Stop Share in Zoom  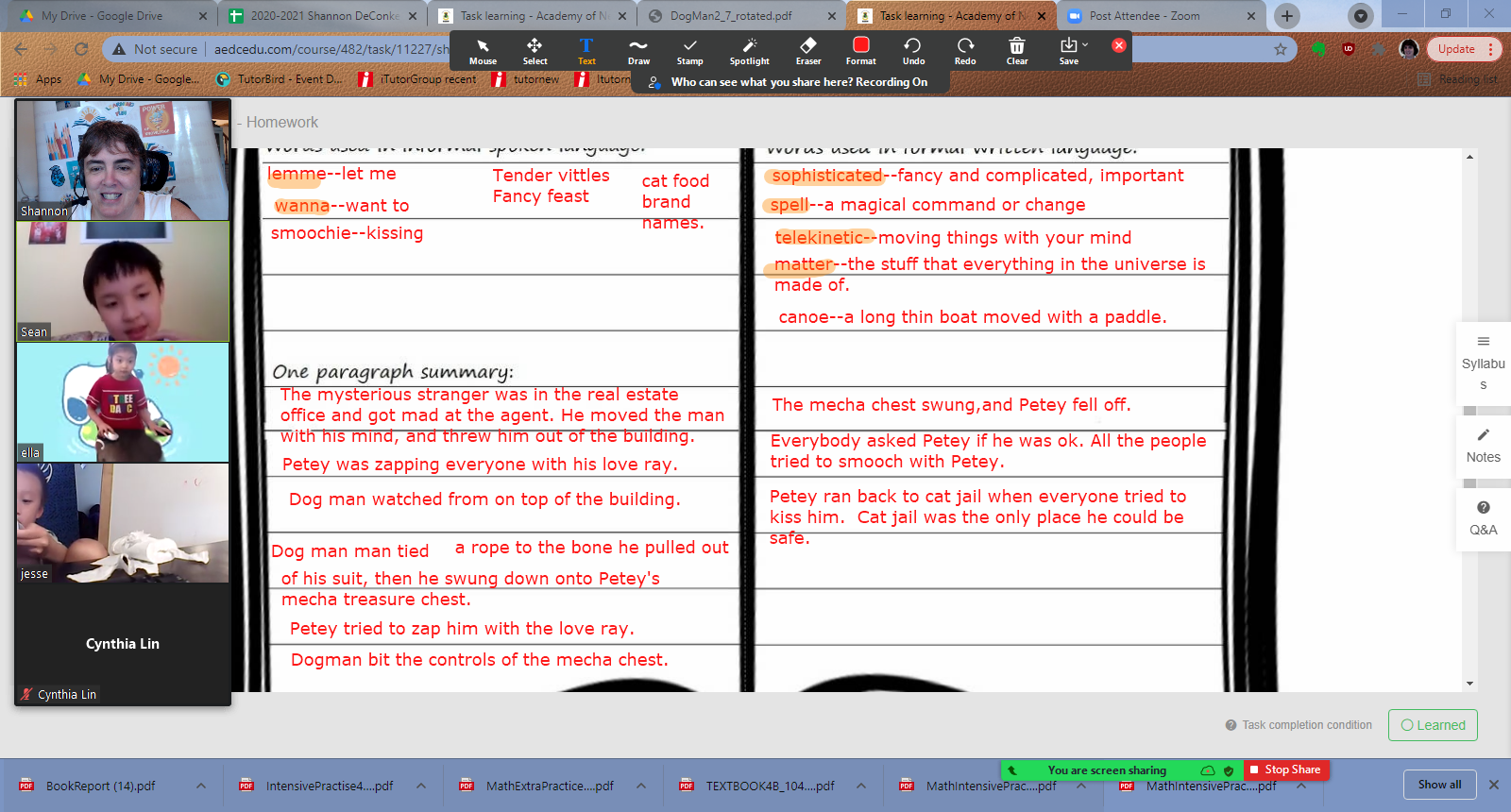(1285, 770)
